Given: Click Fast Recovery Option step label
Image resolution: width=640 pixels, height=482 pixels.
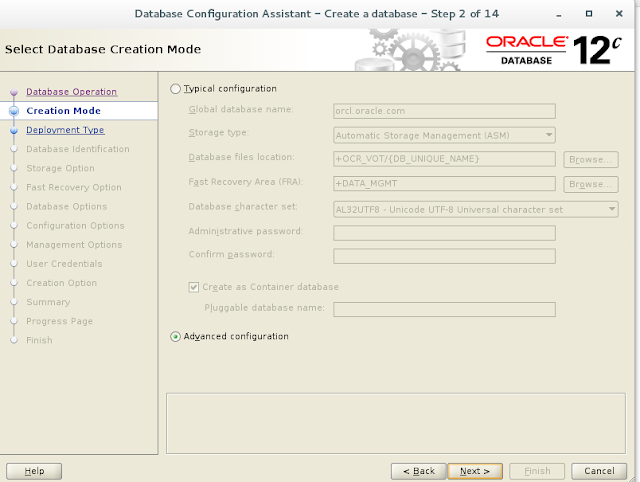Looking at the screenshot, I should tap(74, 187).
